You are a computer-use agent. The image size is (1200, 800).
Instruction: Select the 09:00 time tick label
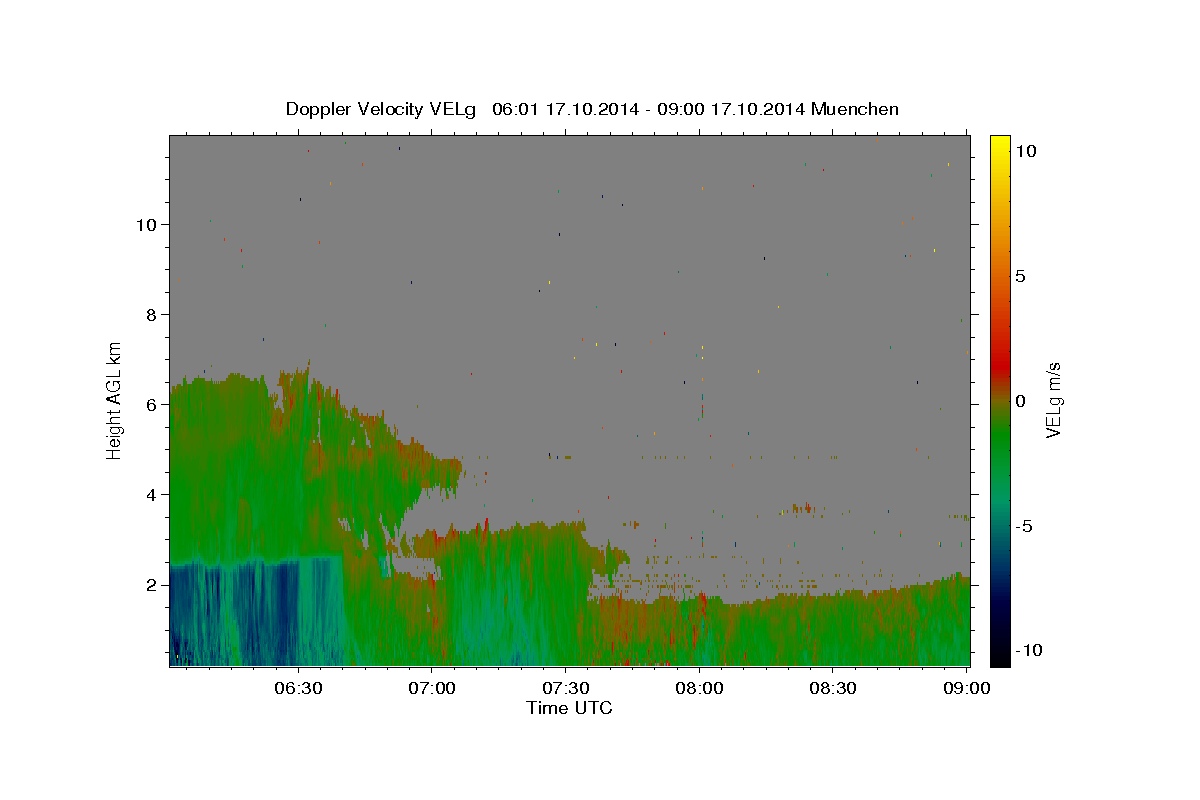(x=965, y=688)
